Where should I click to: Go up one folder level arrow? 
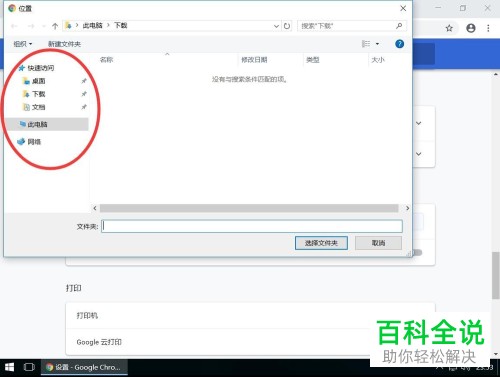(55, 26)
